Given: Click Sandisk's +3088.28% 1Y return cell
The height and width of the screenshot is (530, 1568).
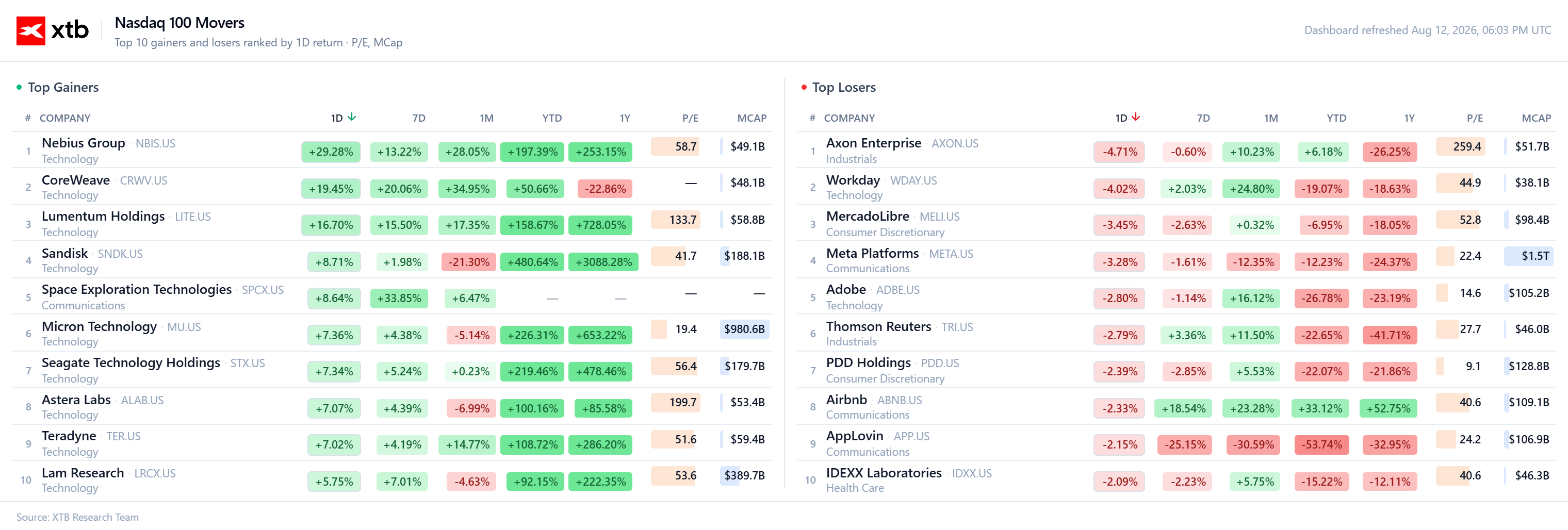Looking at the screenshot, I should pyautogui.click(x=603, y=262).
